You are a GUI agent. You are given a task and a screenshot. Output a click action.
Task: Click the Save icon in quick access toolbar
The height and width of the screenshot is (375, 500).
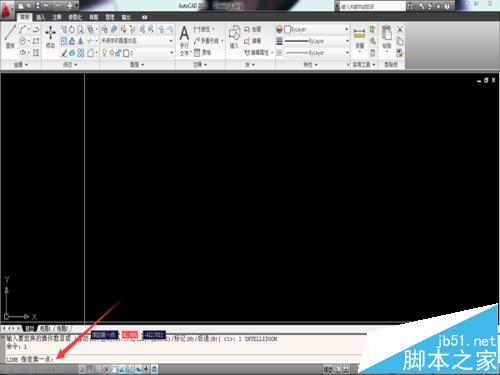(37, 6)
